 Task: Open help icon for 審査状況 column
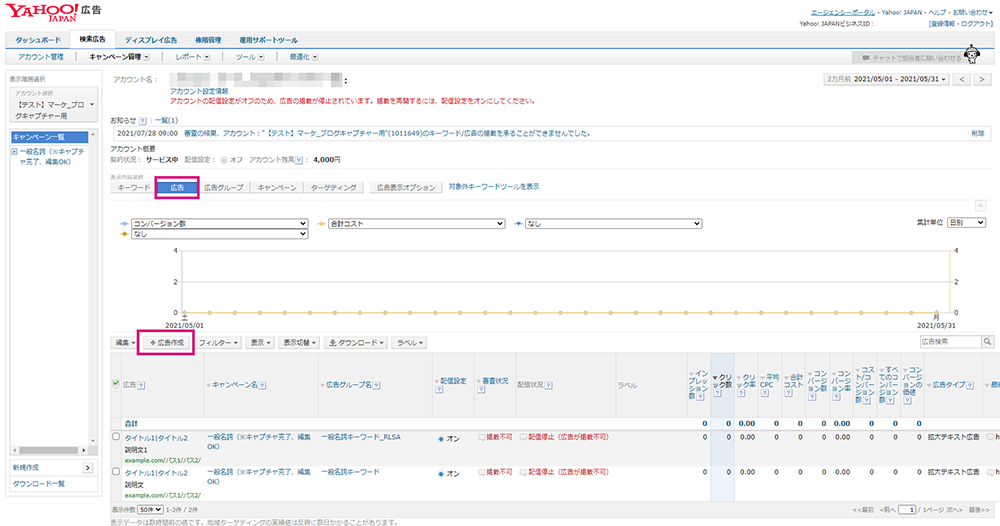tap(481, 390)
